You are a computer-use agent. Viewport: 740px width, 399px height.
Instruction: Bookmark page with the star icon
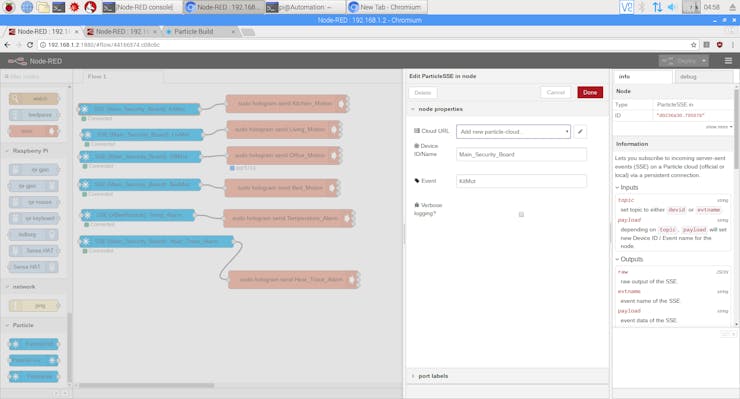[x=694, y=45]
